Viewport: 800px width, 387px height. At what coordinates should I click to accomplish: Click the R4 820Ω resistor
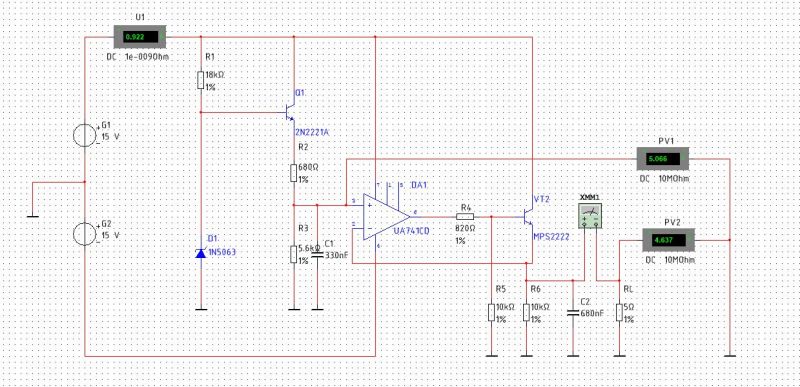point(464,216)
